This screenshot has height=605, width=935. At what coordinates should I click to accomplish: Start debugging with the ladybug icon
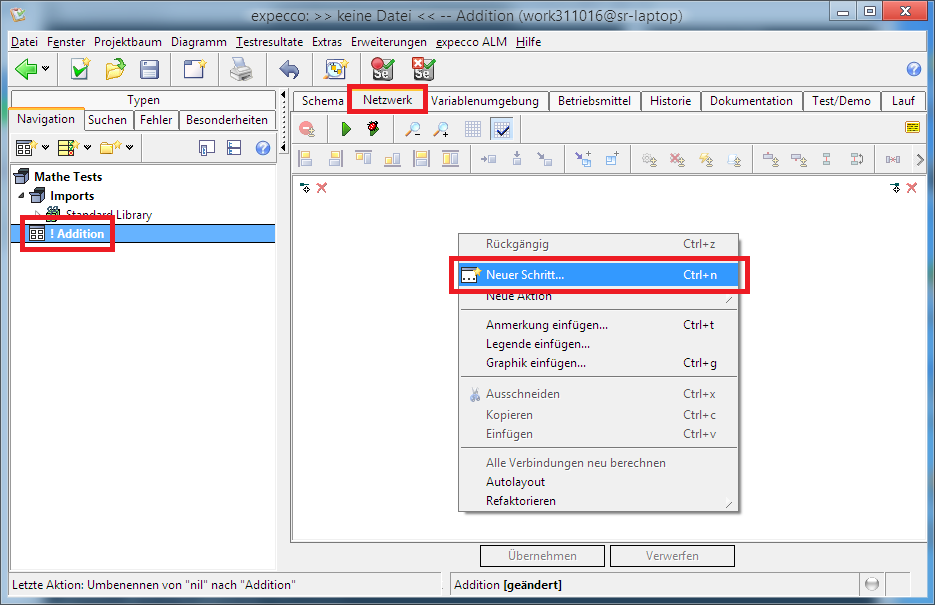click(x=373, y=129)
